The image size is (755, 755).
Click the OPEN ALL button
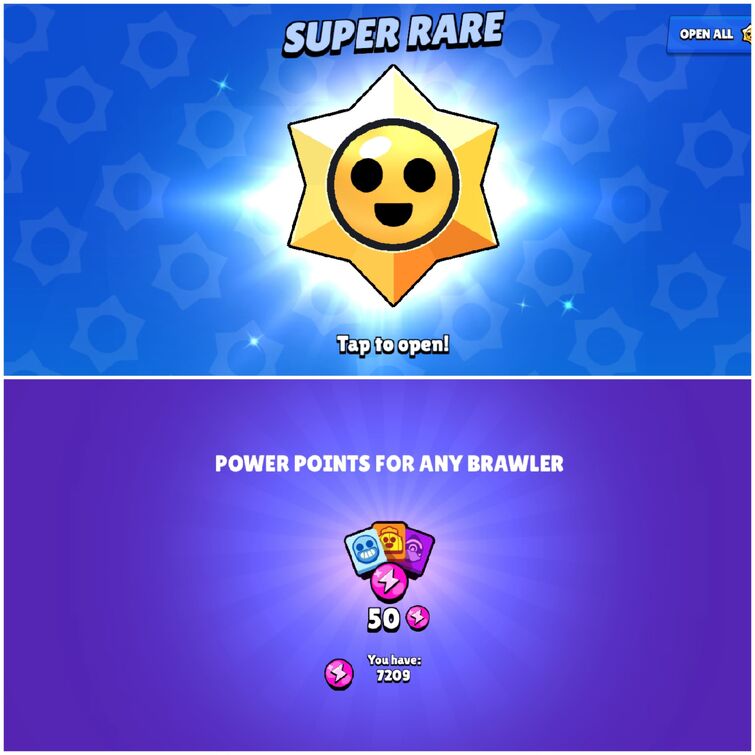pos(709,34)
